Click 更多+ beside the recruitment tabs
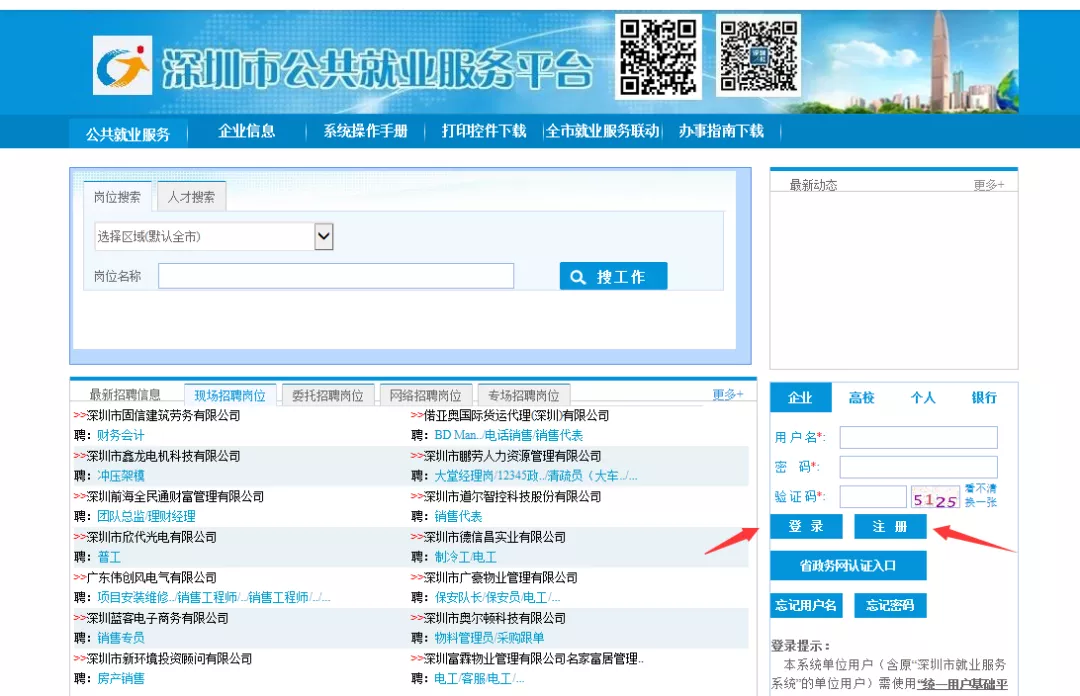 click(x=730, y=394)
